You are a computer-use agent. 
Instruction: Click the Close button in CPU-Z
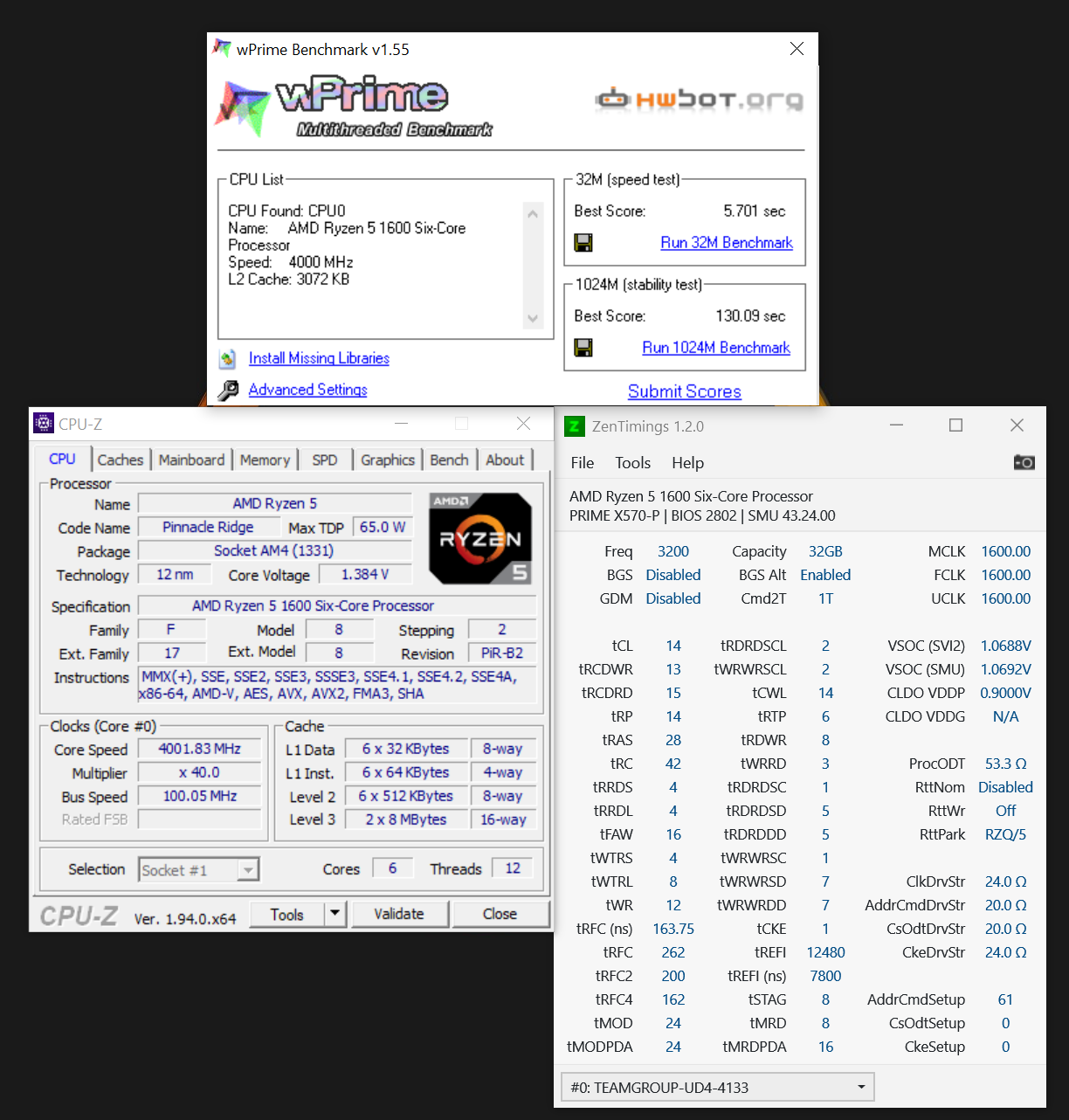500,914
